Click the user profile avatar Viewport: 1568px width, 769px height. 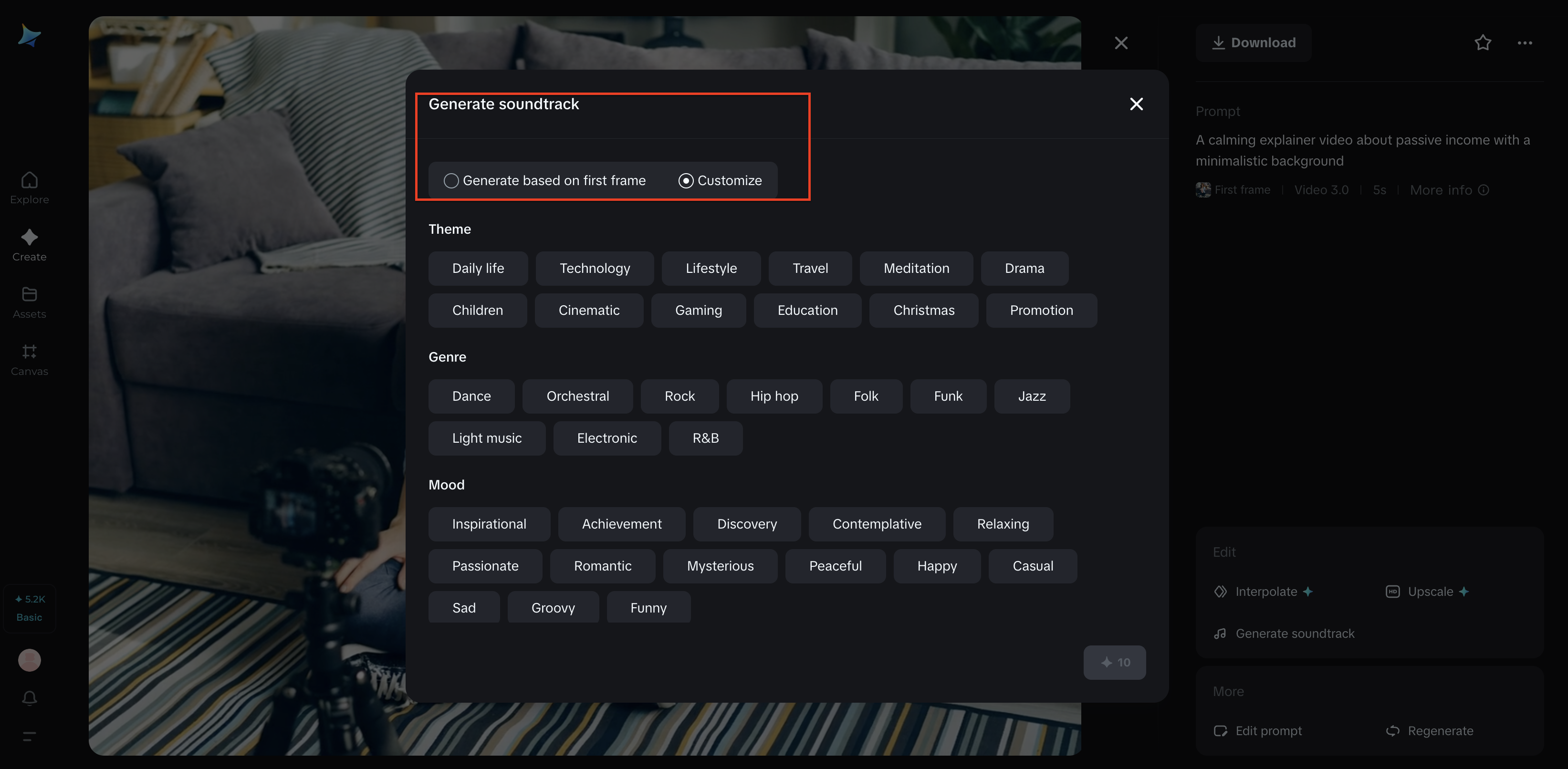[29, 660]
